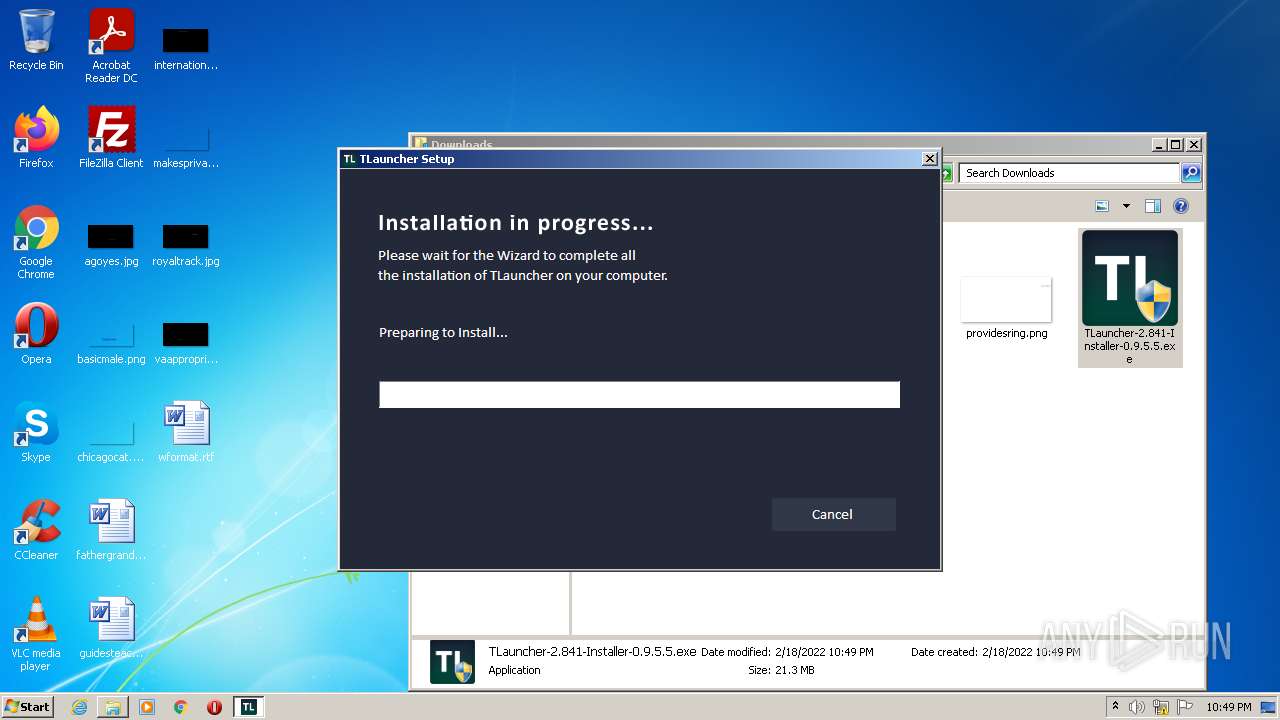Toggle preview pane in Downloads window
The width and height of the screenshot is (1280, 720).
pos(1152,206)
